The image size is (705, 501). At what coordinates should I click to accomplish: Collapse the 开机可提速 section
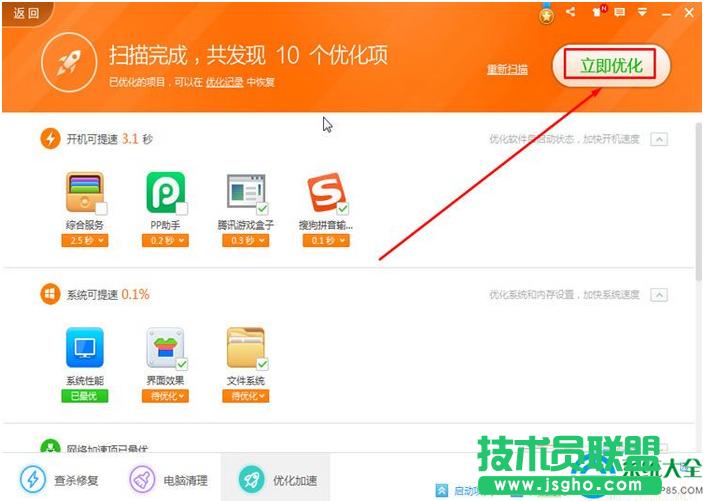tap(658, 139)
